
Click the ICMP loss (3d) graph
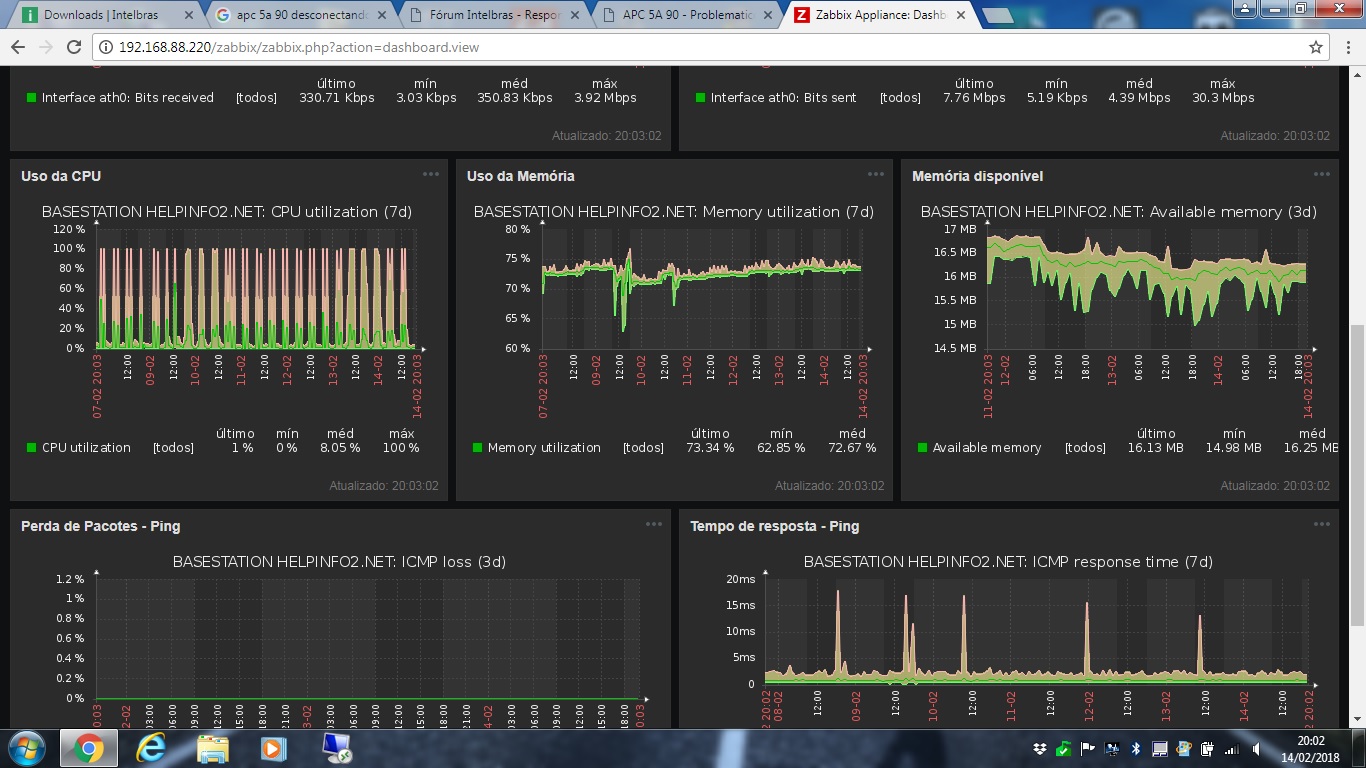coord(368,638)
